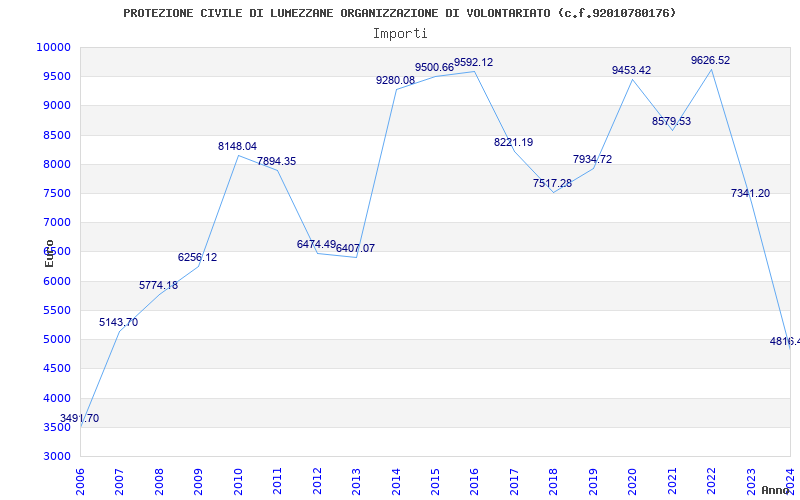Screen dimensions: 800x500
Task: Select data label 3491.70
Action: (x=80, y=418)
